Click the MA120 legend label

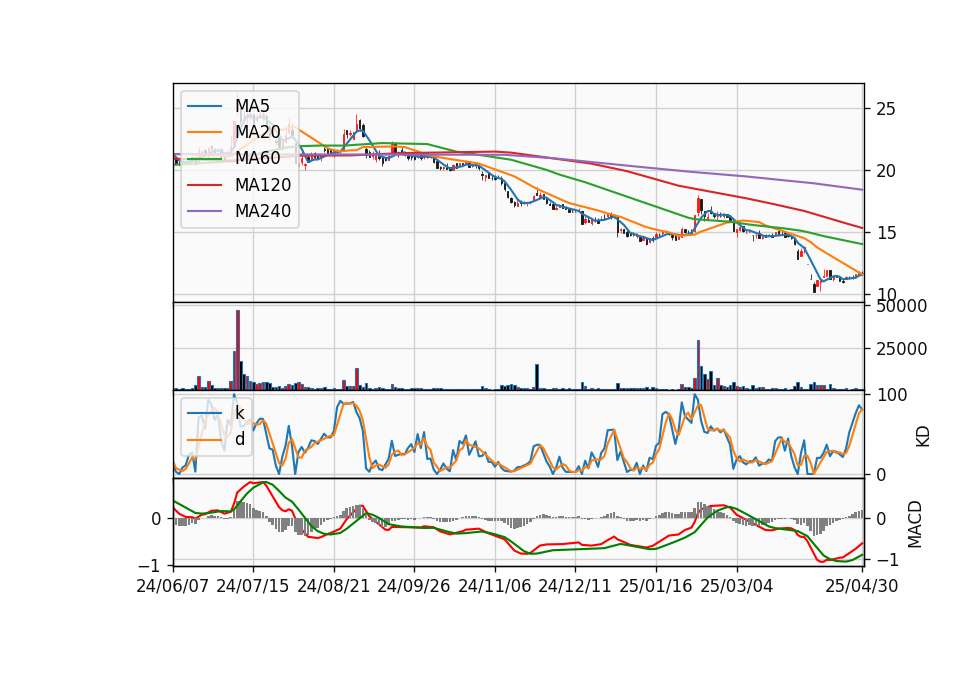click(x=263, y=185)
